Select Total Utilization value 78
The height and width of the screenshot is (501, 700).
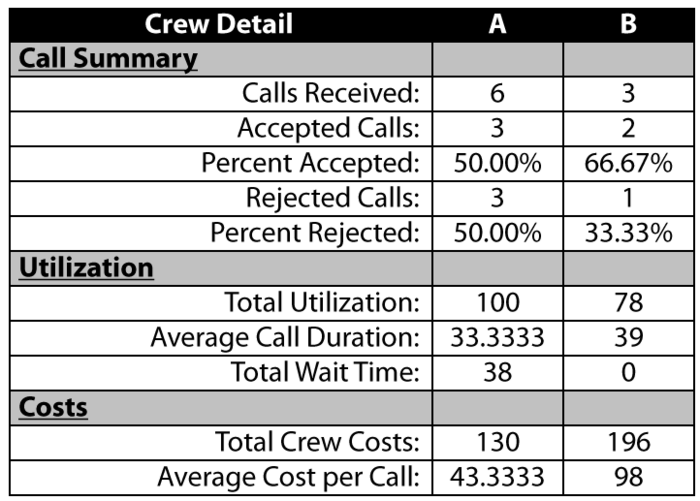click(x=629, y=303)
